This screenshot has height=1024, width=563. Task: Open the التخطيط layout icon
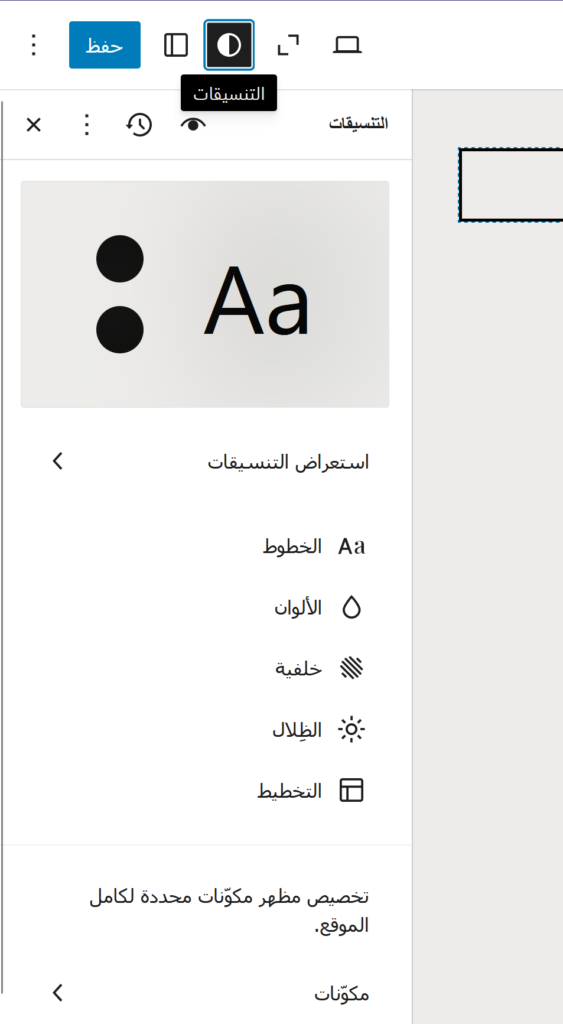(x=351, y=790)
